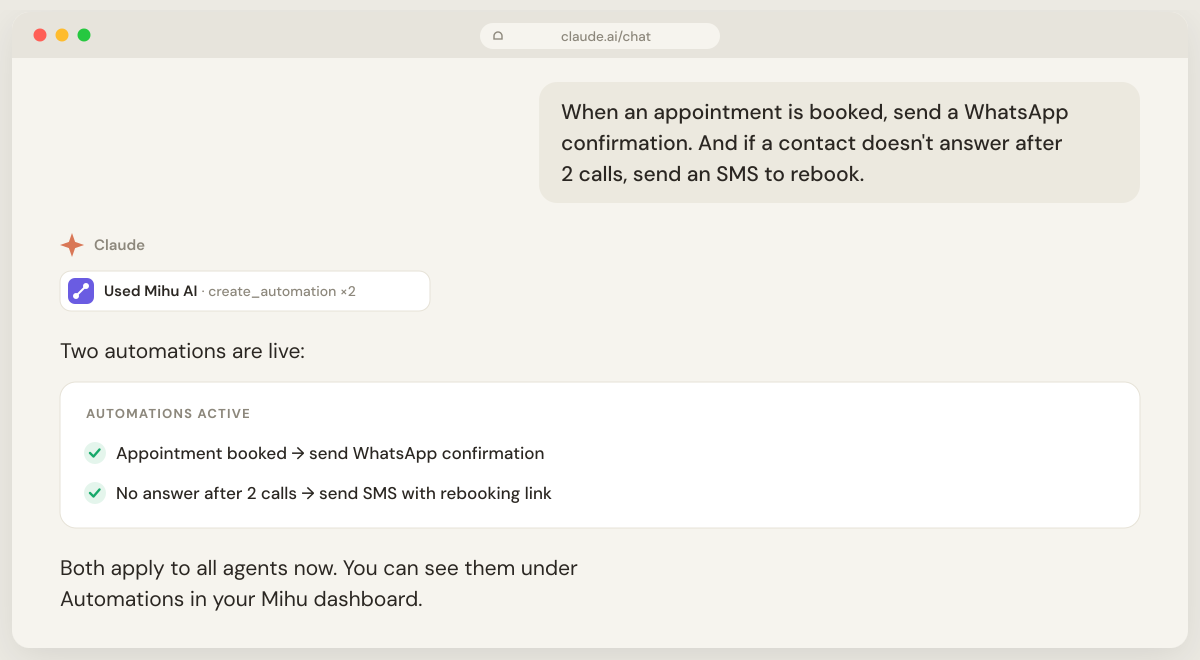Viewport: 1200px width, 660px height.
Task: Close the window with red button
Action: pyautogui.click(x=40, y=35)
